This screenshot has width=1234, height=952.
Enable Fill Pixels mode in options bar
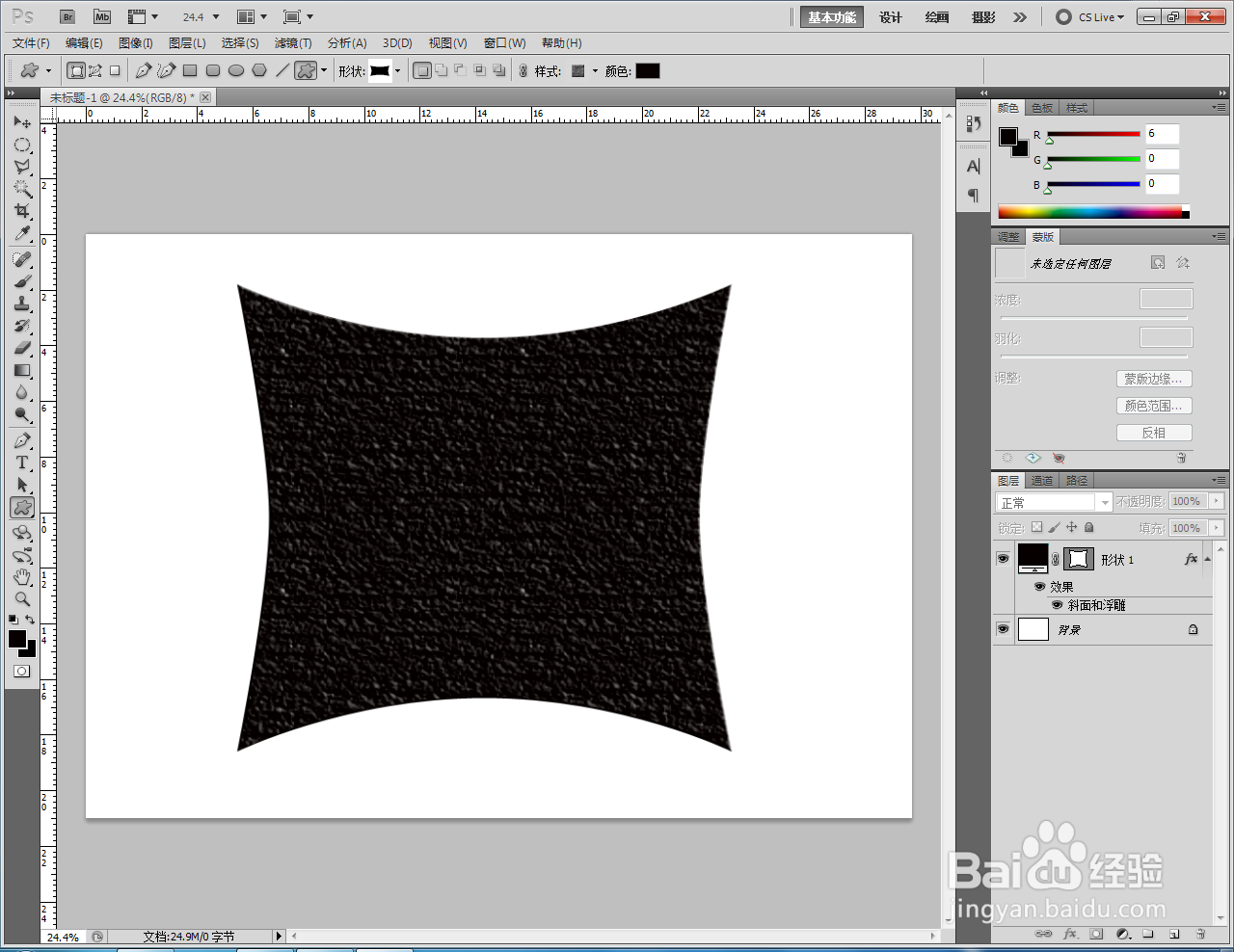coord(115,70)
